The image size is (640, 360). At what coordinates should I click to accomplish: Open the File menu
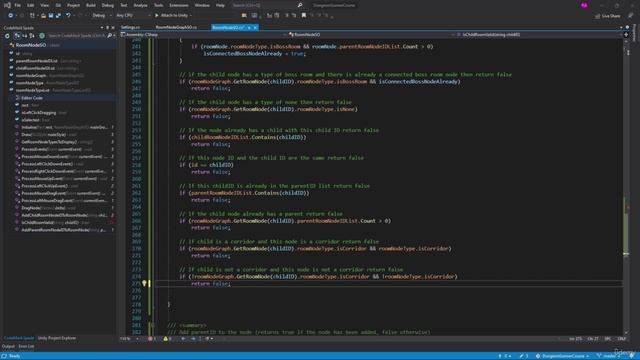[x=18, y=5]
